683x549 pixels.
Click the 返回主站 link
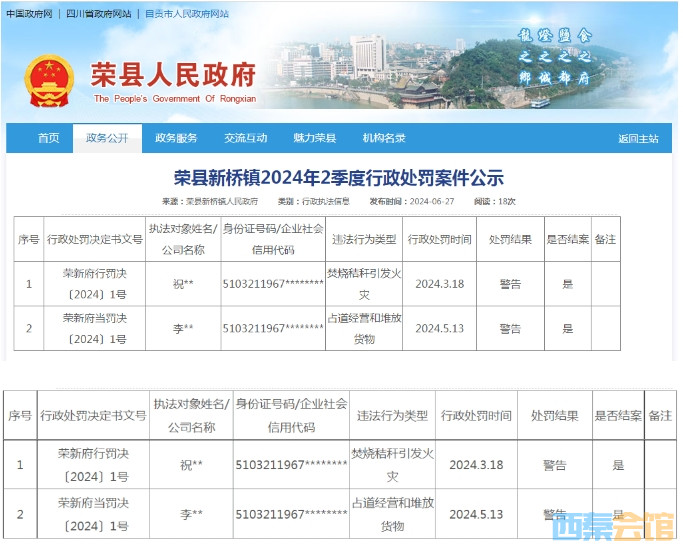pyautogui.click(x=638, y=139)
